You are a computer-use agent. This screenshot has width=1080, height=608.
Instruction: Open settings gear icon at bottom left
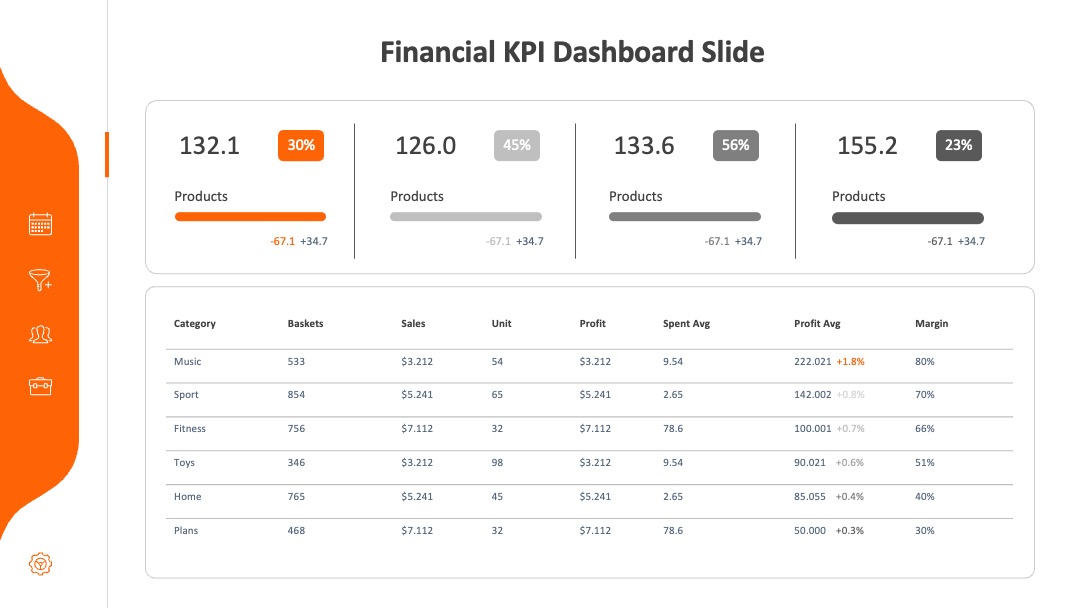pos(40,564)
